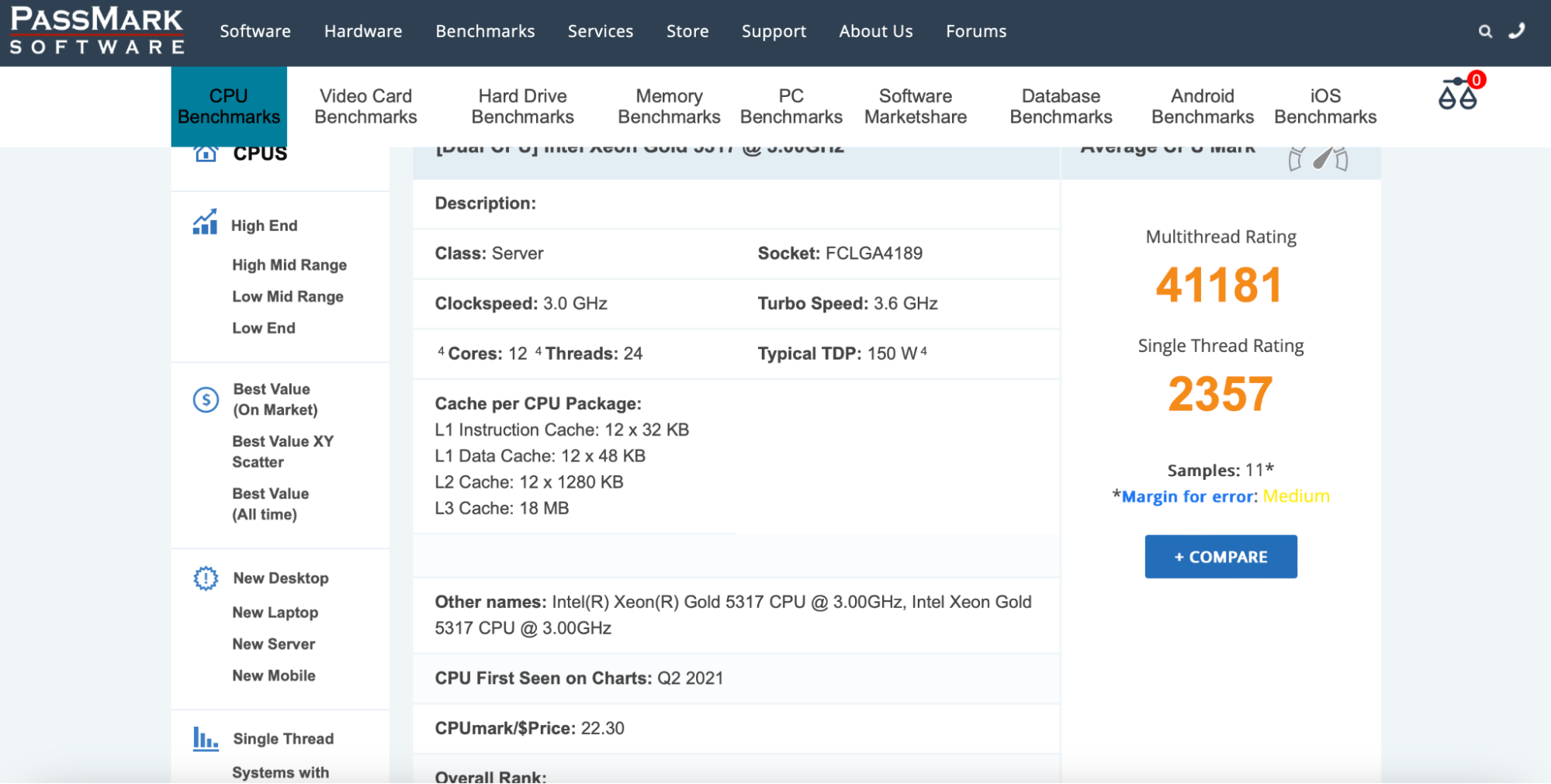Open the High Mid Range link
1551x784 pixels.
click(x=289, y=265)
